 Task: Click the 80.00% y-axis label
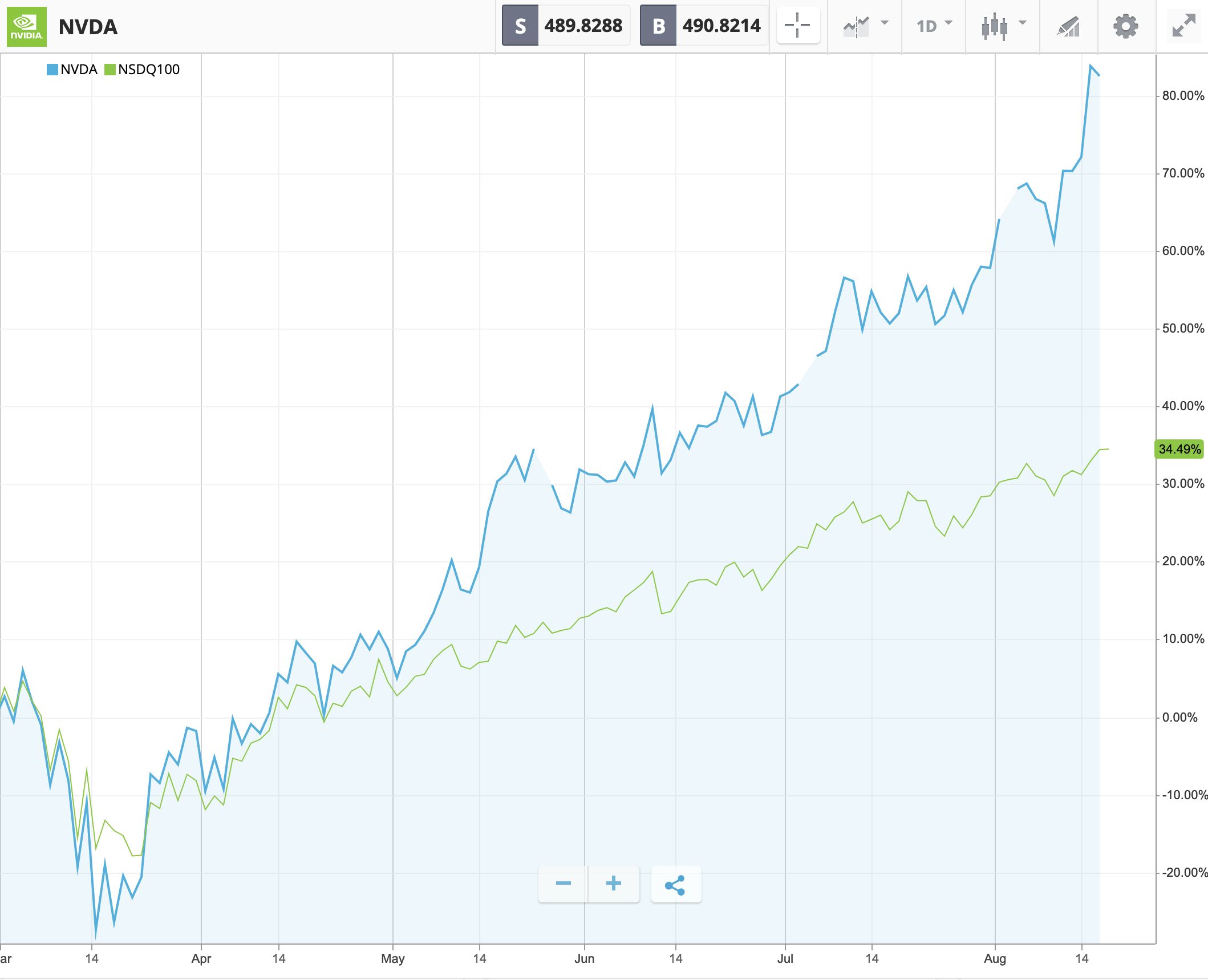1183,96
